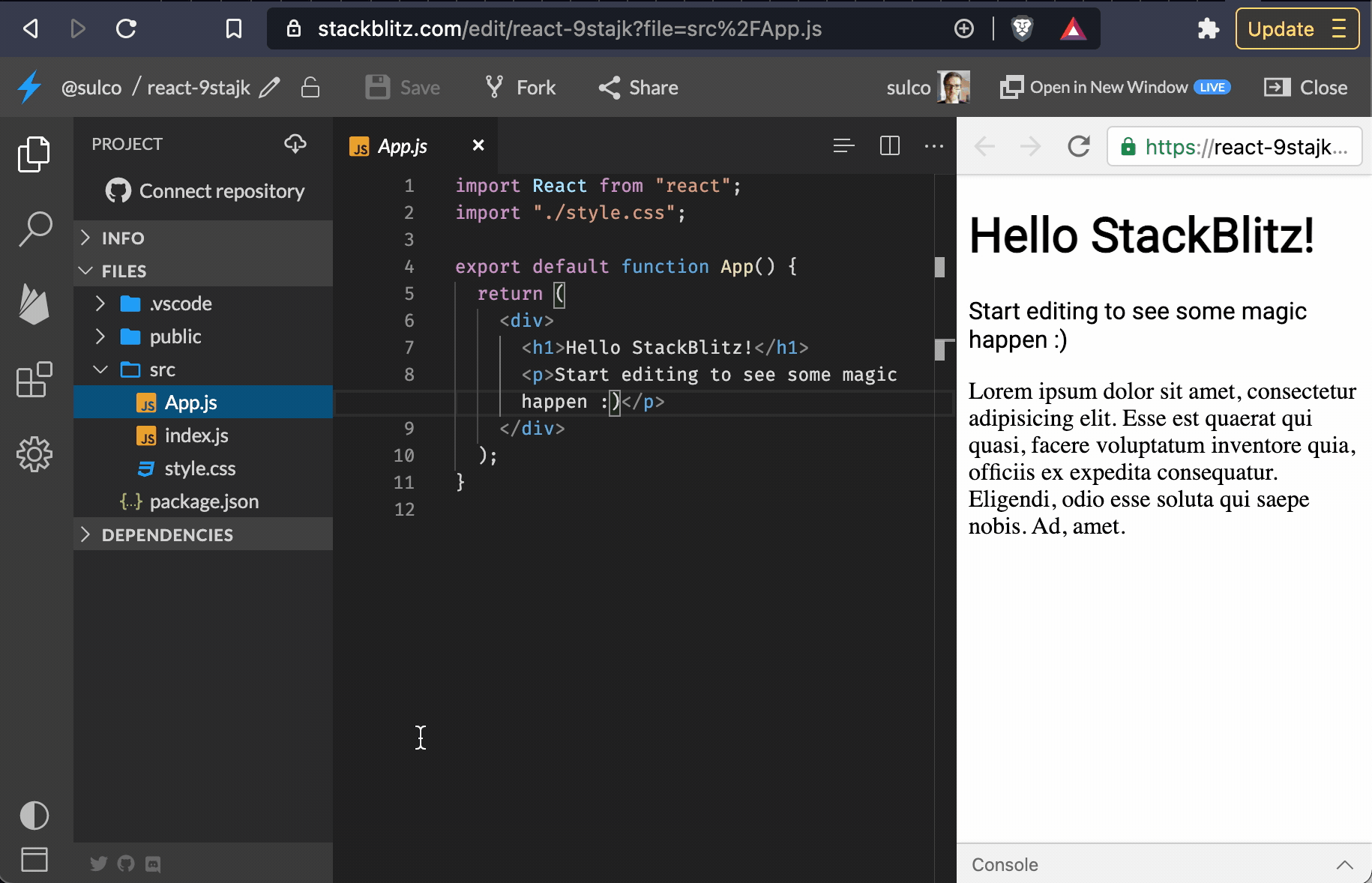Viewport: 1372px width, 883px height.
Task: Click the preview URL address bar
Action: point(1235,146)
